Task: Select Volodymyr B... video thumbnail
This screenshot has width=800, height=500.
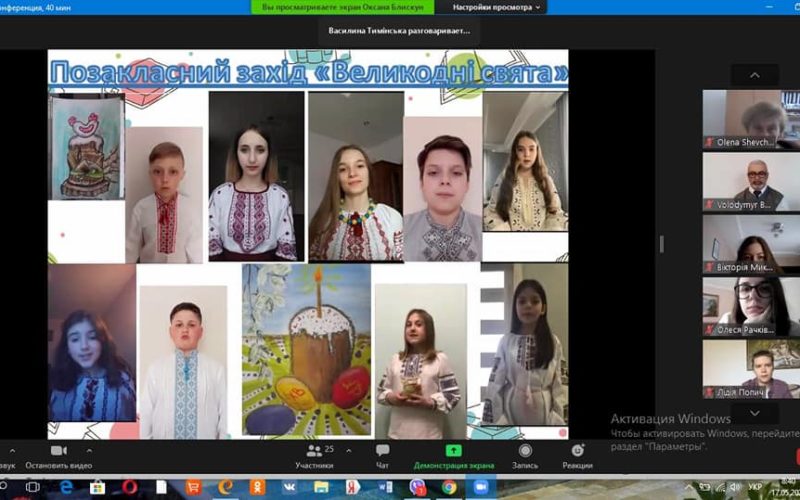Action: [x=750, y=181]
